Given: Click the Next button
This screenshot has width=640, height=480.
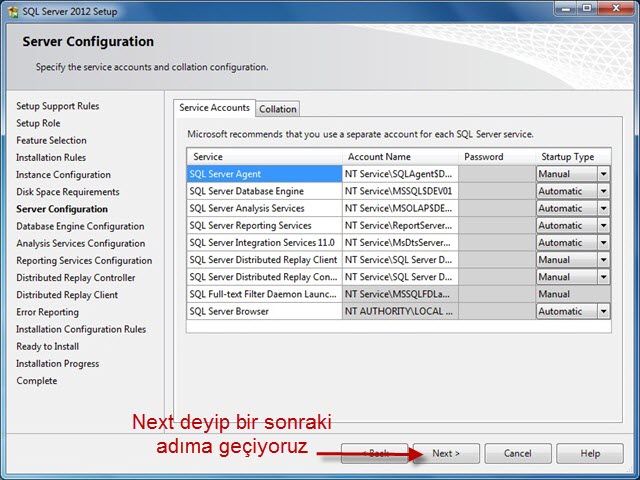Looking at the screenshot, I should pos(446,453).
